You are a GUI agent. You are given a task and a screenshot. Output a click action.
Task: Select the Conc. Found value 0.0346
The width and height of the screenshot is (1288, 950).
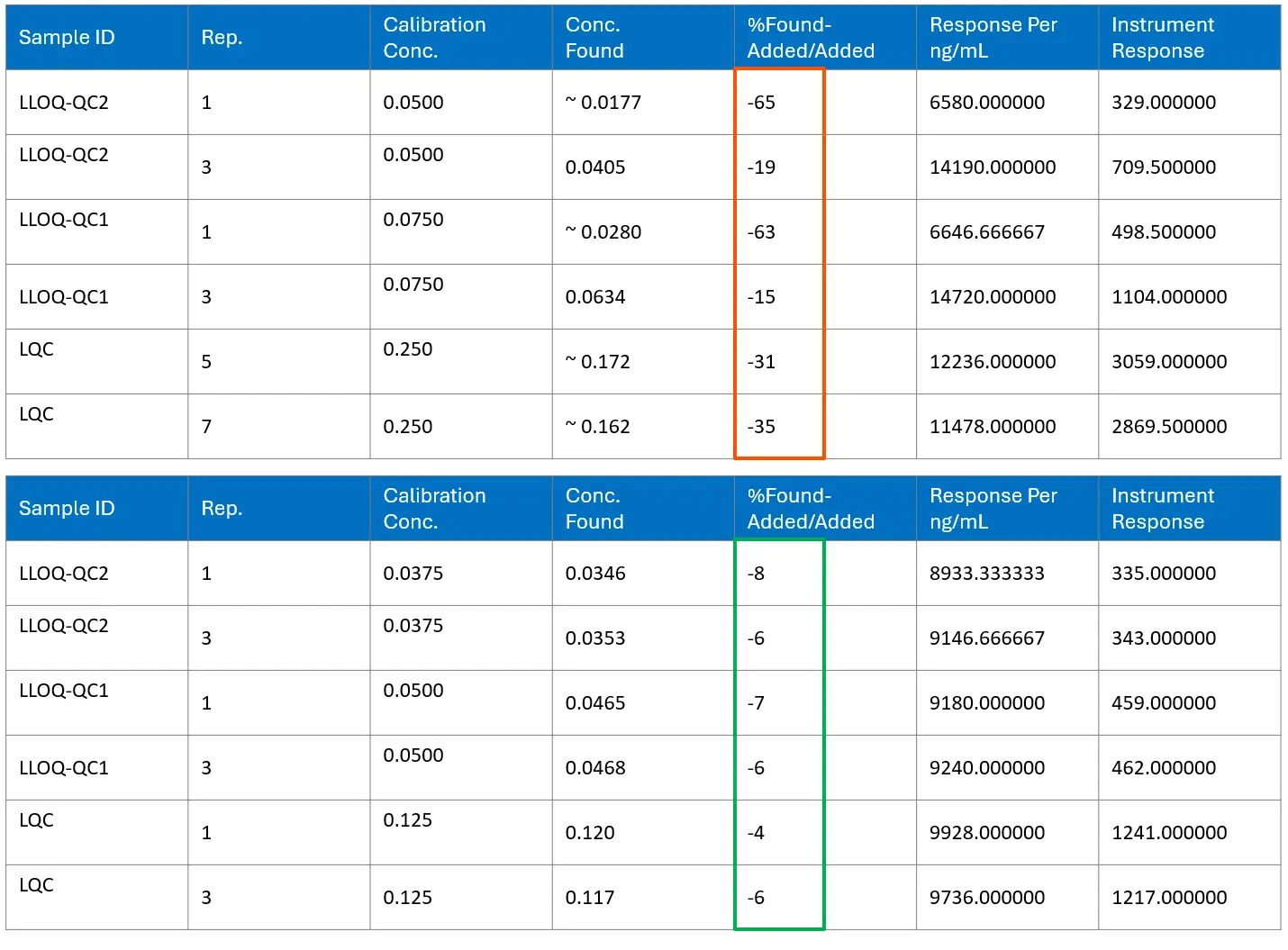click(x=595, y=574)
